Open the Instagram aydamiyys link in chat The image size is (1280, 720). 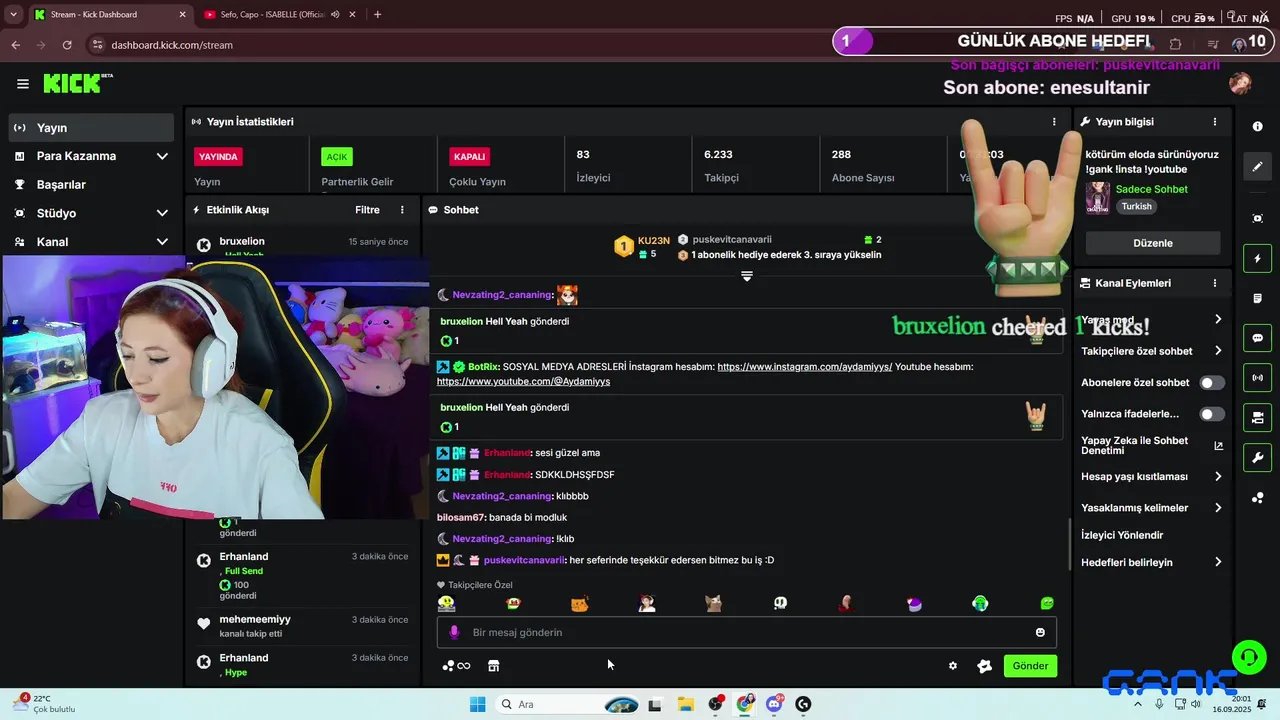[804, 367]
